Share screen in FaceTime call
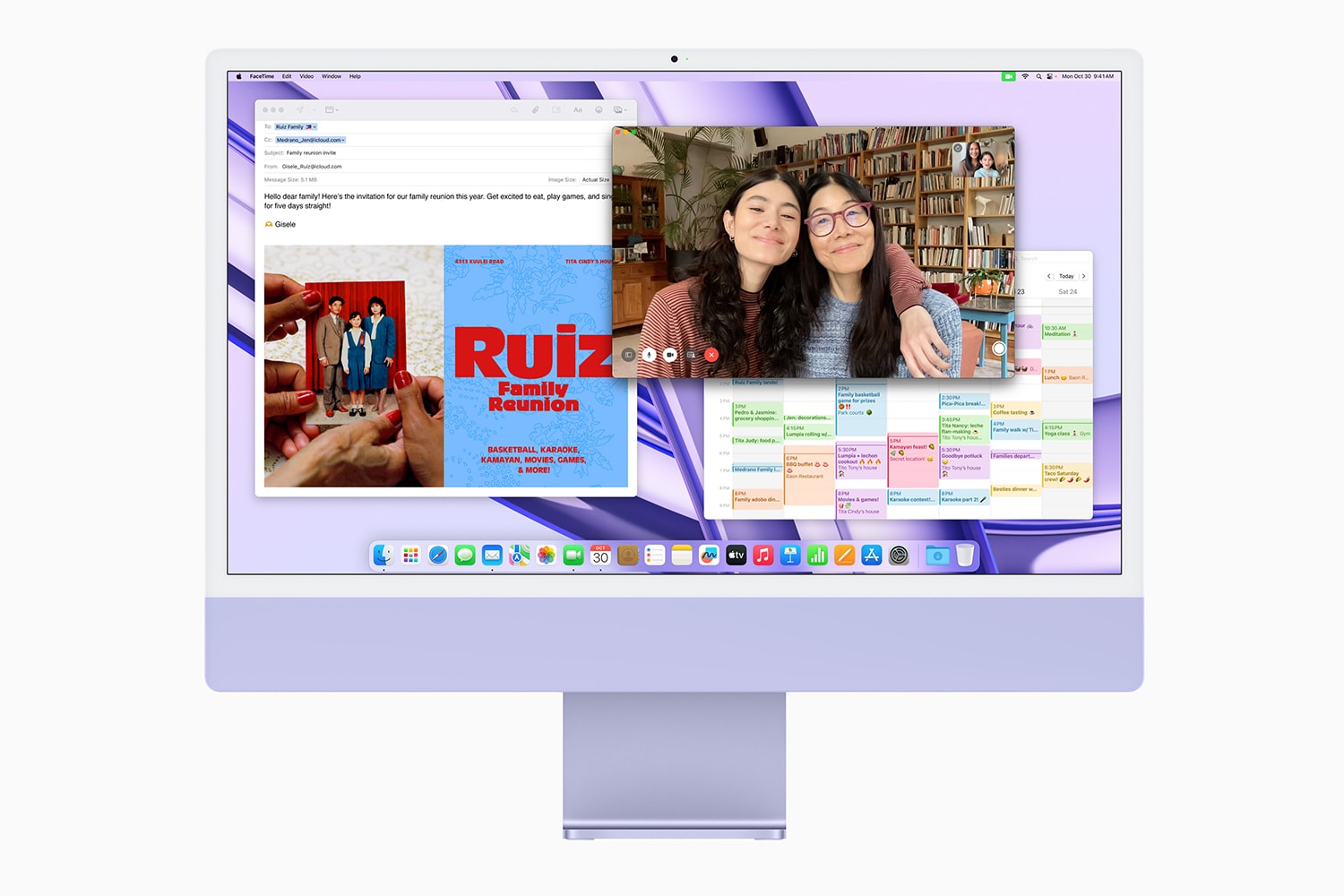This screenshot has width=1344, height=896. 691,355
